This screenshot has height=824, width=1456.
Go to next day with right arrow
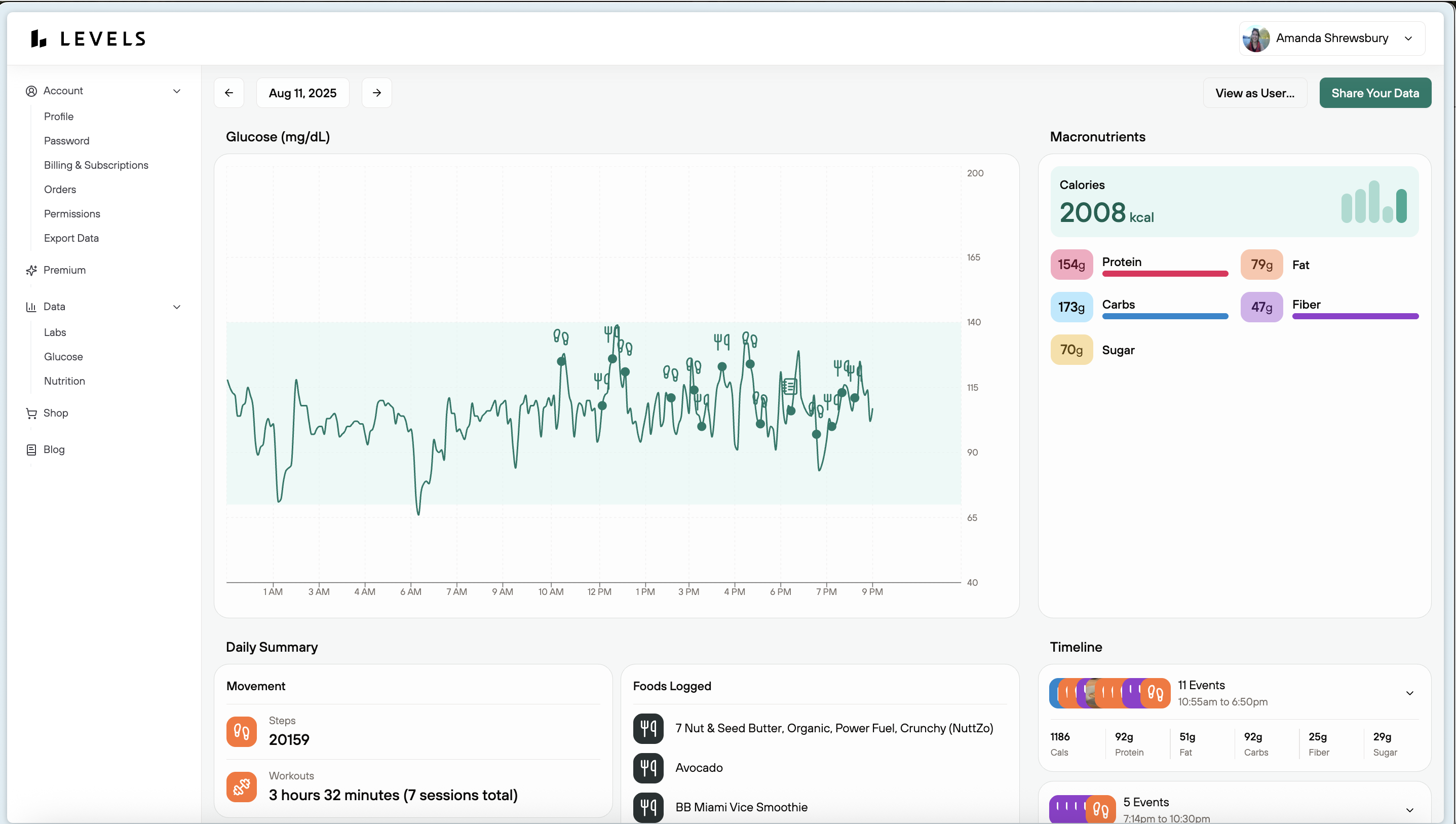click(x=377, y=93)
